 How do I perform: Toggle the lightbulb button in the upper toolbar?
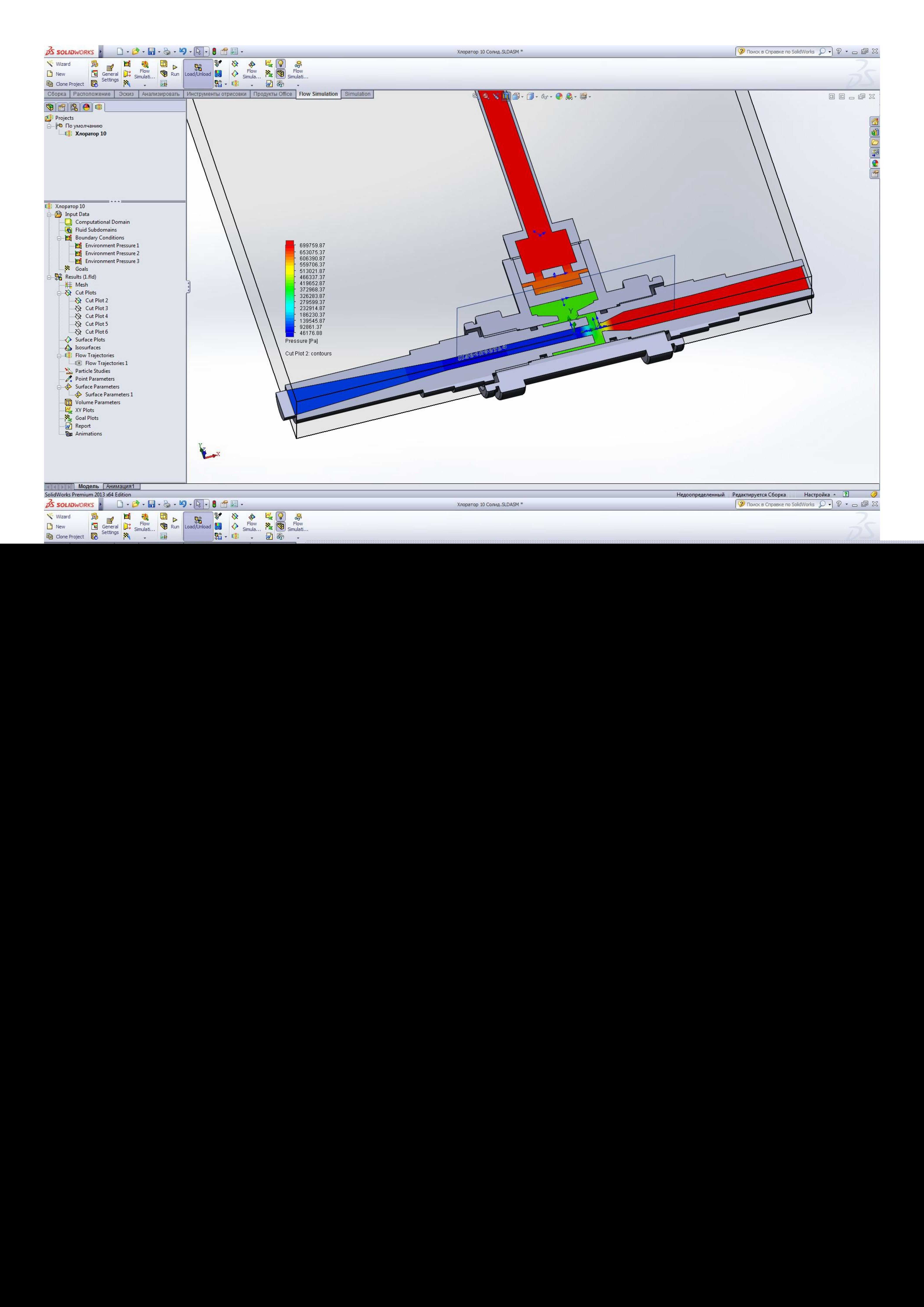281,64
